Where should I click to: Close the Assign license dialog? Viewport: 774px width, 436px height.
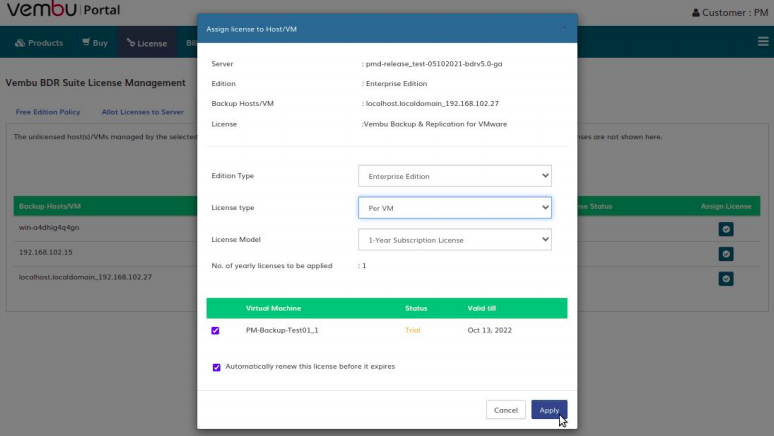(x=564, y=29)
